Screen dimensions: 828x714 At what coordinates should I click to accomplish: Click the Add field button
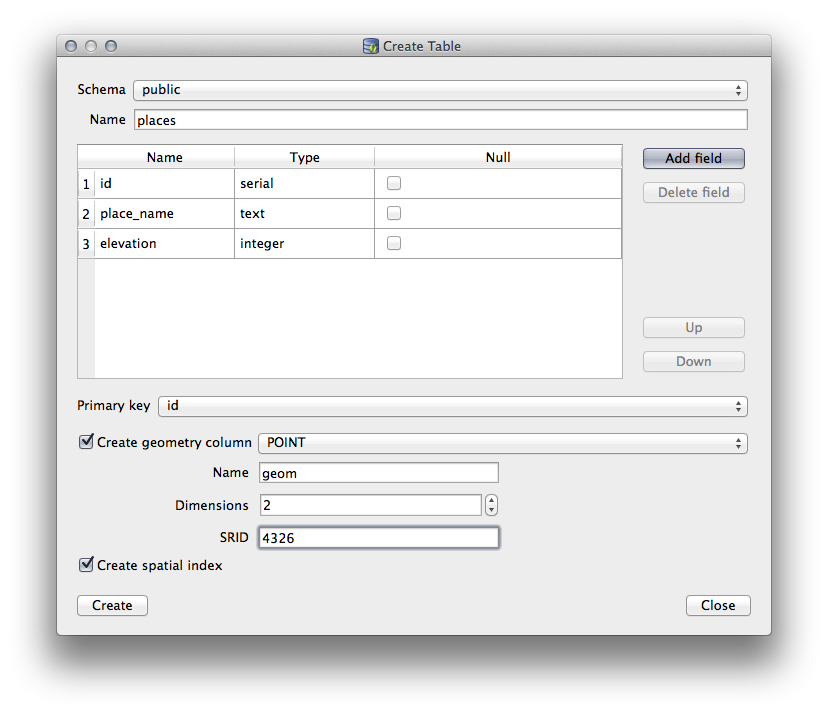point(693,158)
